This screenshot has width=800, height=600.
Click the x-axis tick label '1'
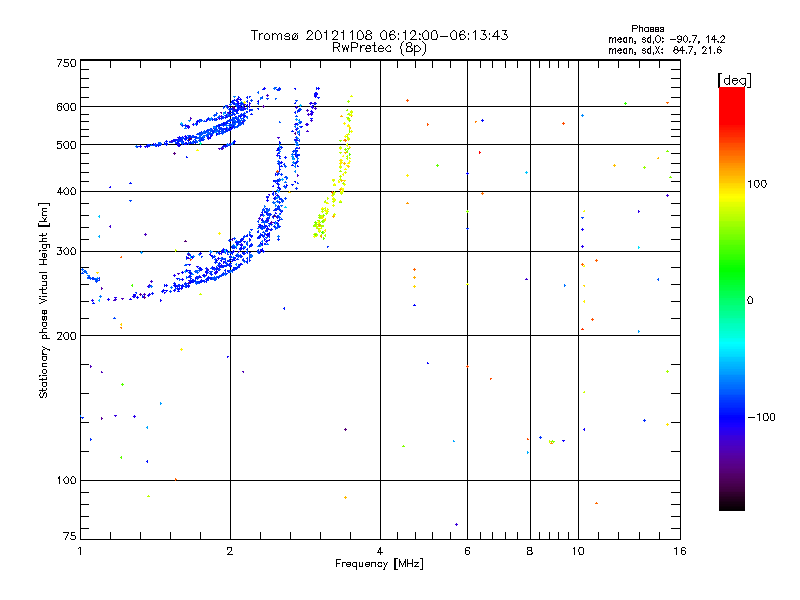80,551
